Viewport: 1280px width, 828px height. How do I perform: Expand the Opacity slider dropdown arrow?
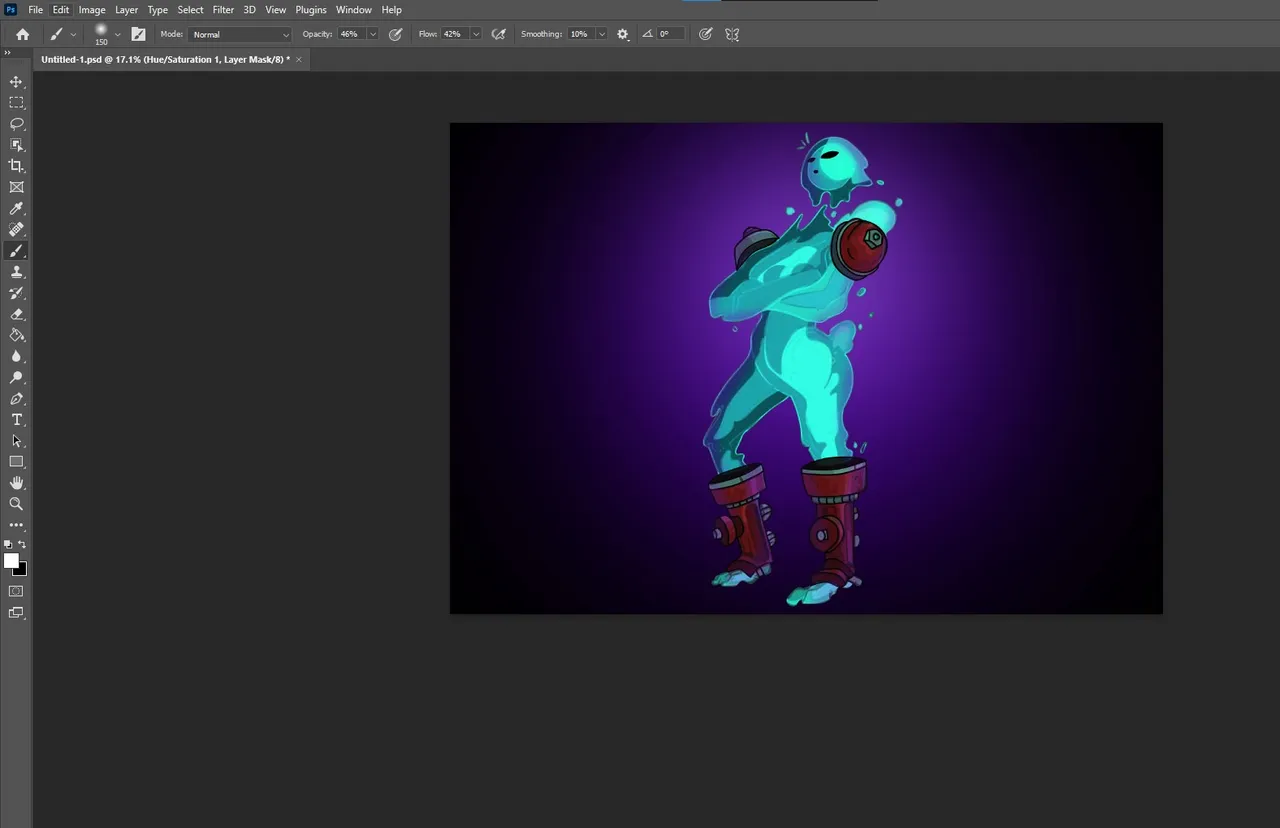pos(373,34)
